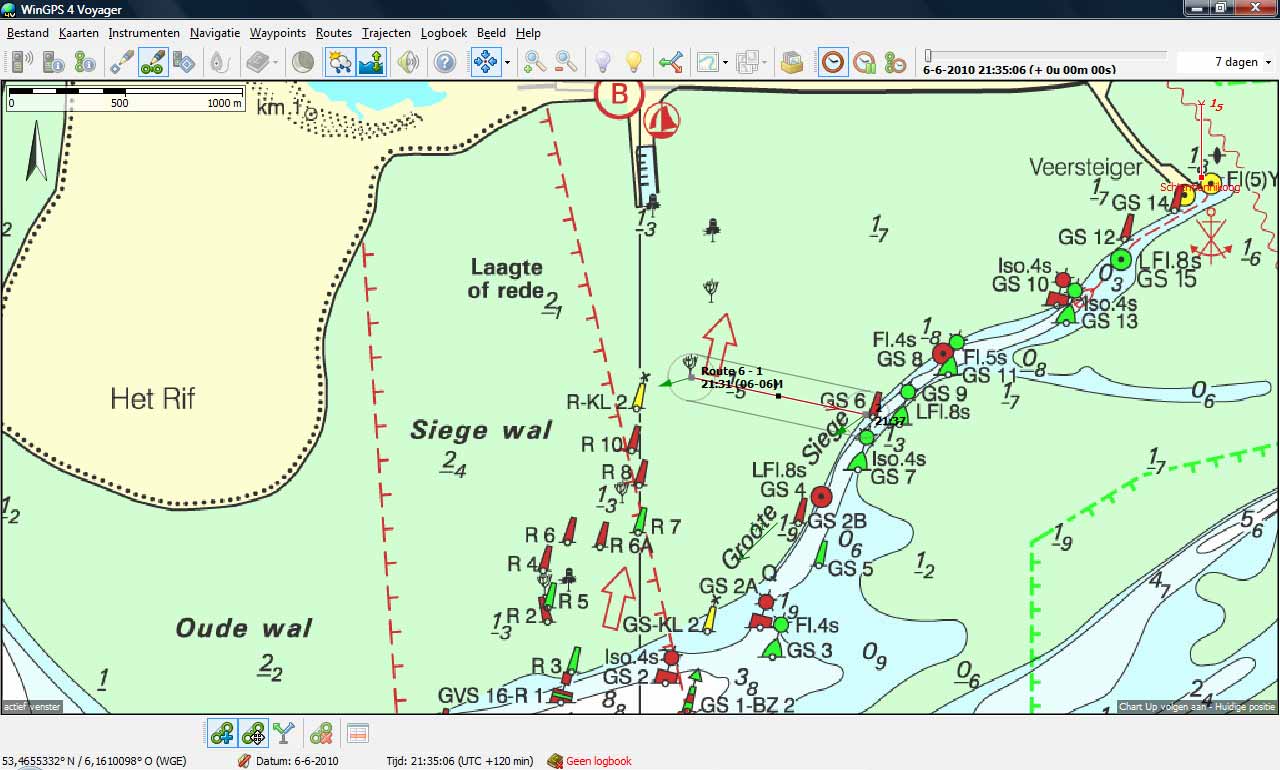Toggle the tide water level overlay button

tap(372, 62)
